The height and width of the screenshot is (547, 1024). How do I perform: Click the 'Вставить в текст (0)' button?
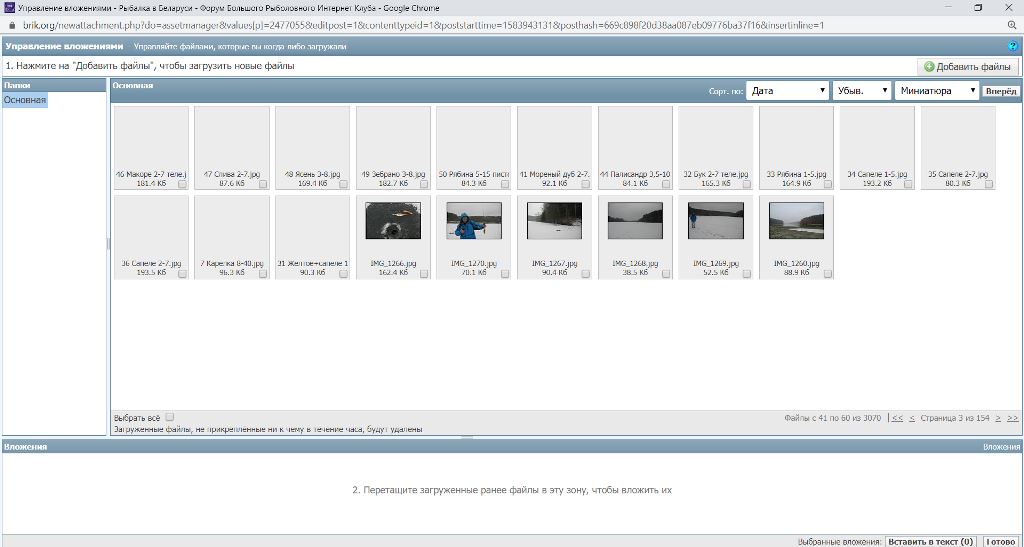click(931, 541)
